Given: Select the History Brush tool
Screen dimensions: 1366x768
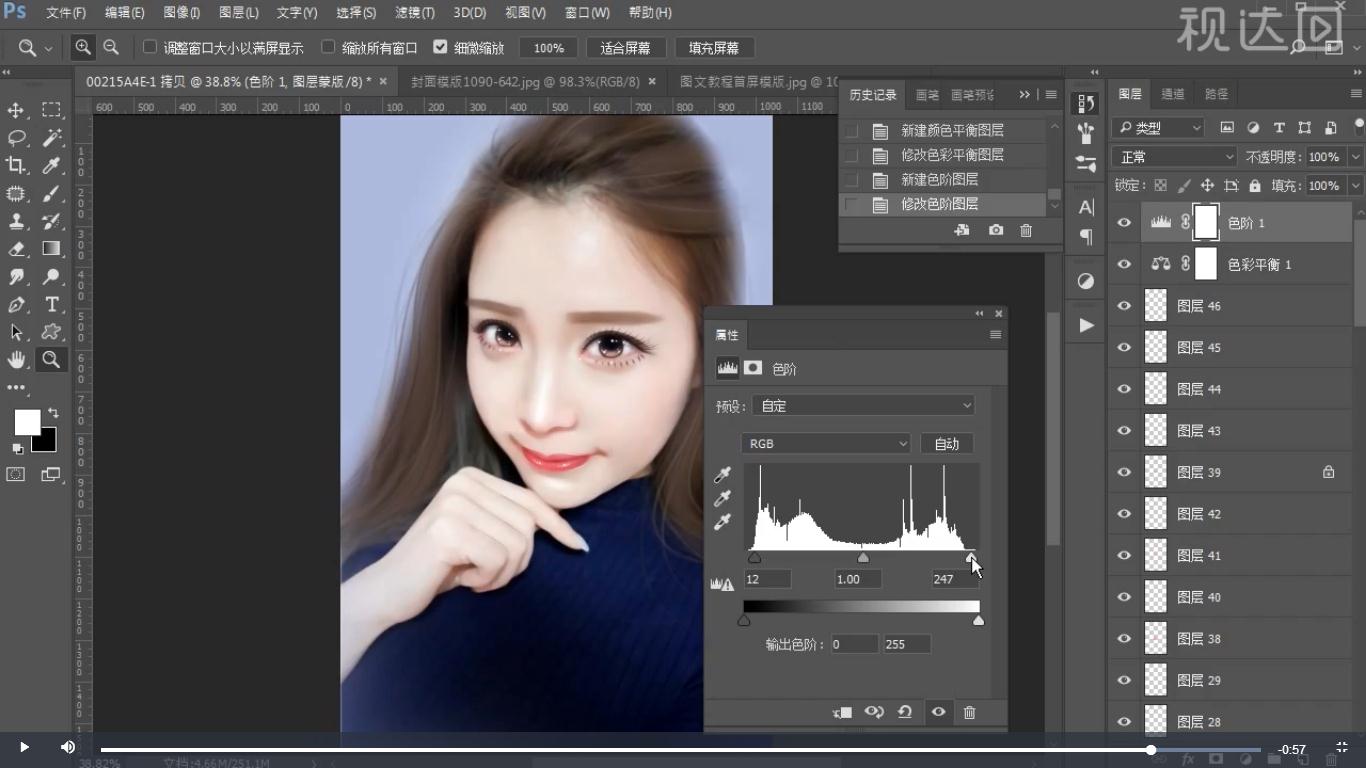Looking at the screenshot, I should [51, 221].
